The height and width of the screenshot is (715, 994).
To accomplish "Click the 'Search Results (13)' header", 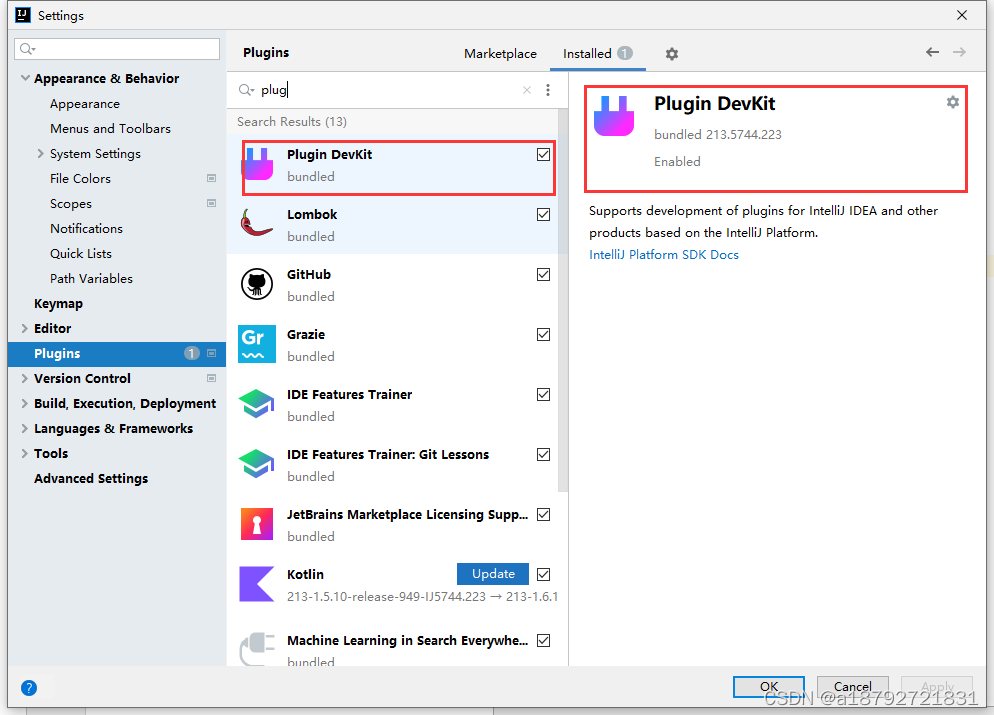I will (x=292, y=122).
